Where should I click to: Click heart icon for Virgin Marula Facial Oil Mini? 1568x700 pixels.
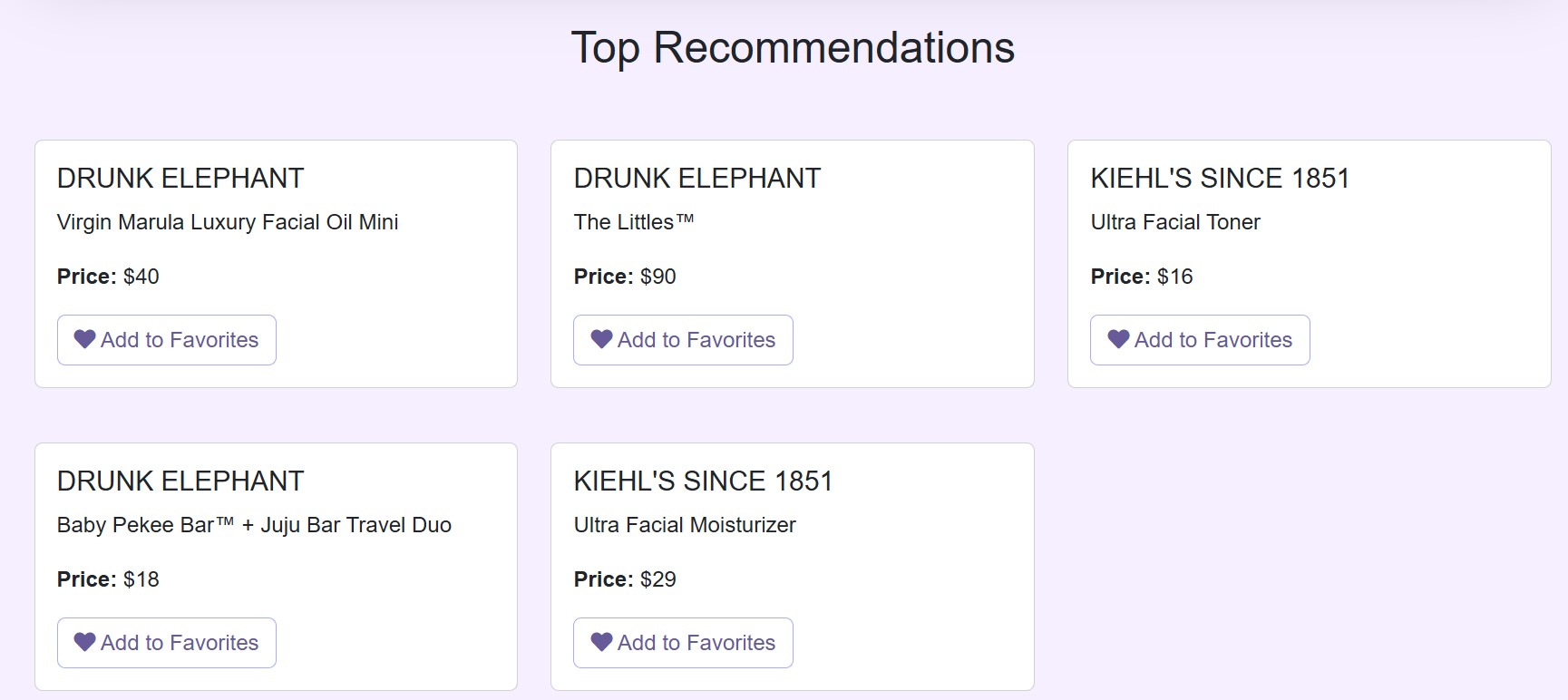[x=85, y=339]
